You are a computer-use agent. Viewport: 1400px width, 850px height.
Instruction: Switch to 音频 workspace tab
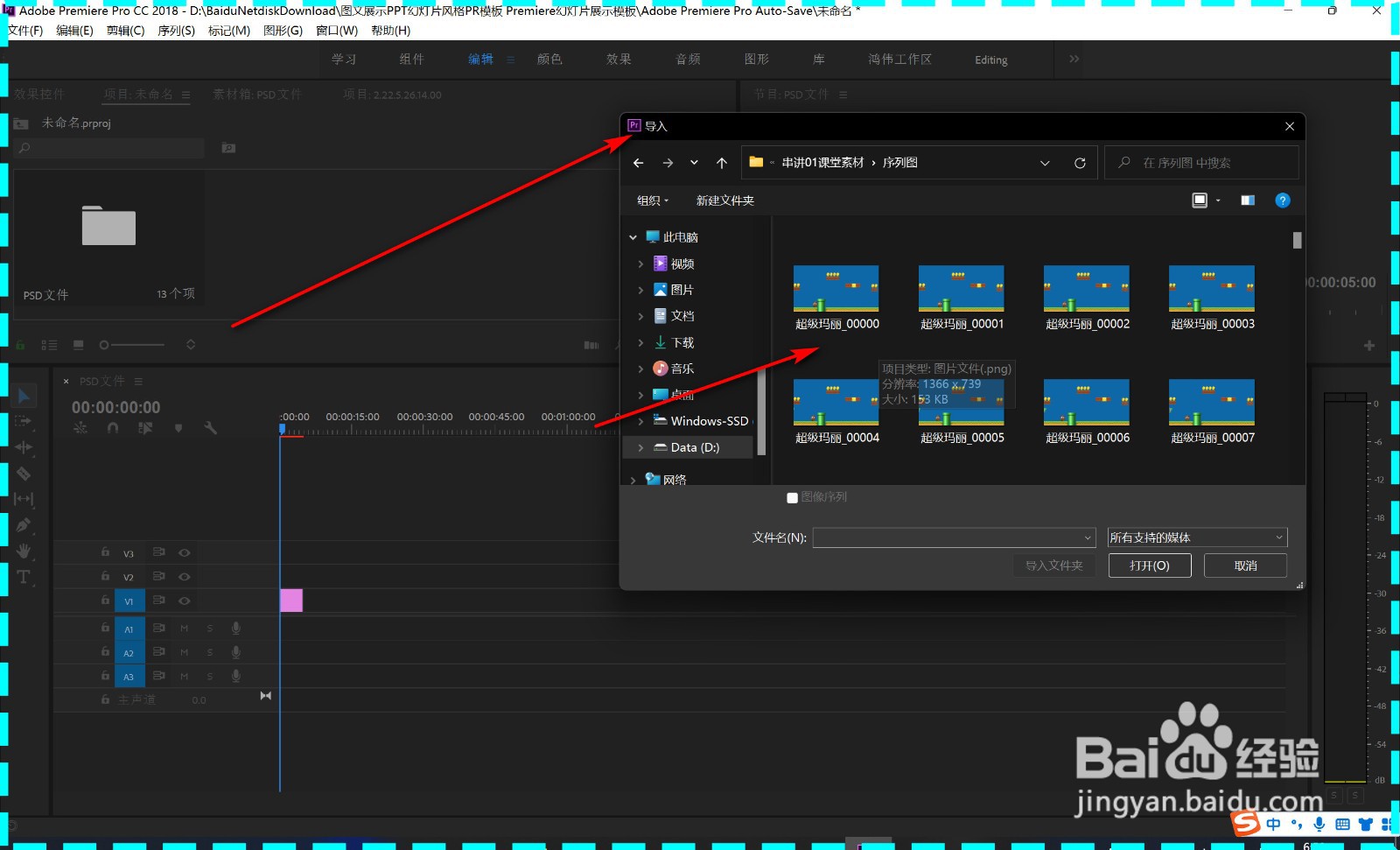[688, 60]
